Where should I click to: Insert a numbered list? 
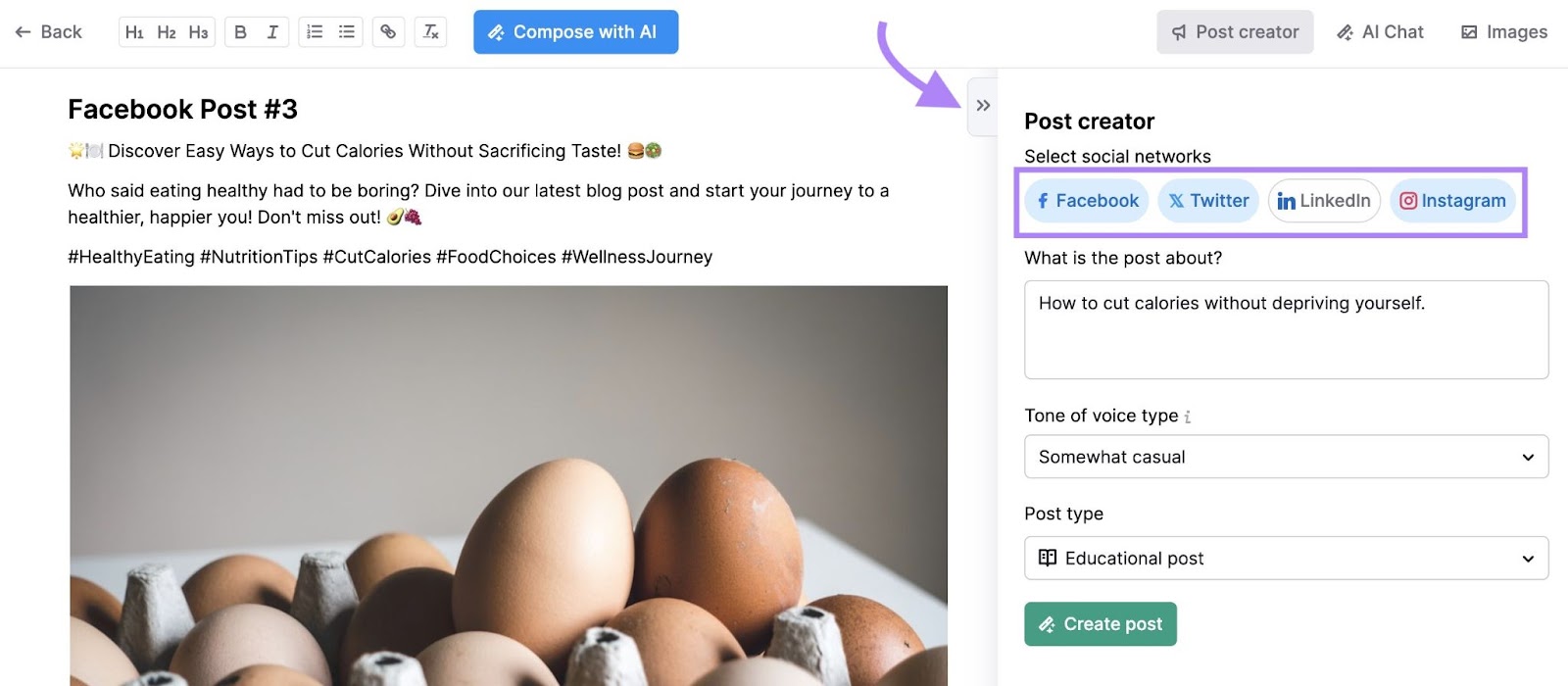coord(315,31)
